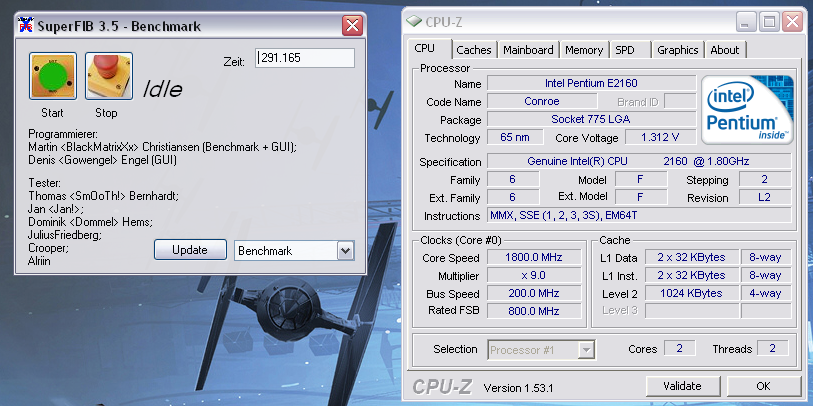The image size is (813, 406).
Task: Click the Multiplier value x 9.0
Action: click(x=534, y=275)
